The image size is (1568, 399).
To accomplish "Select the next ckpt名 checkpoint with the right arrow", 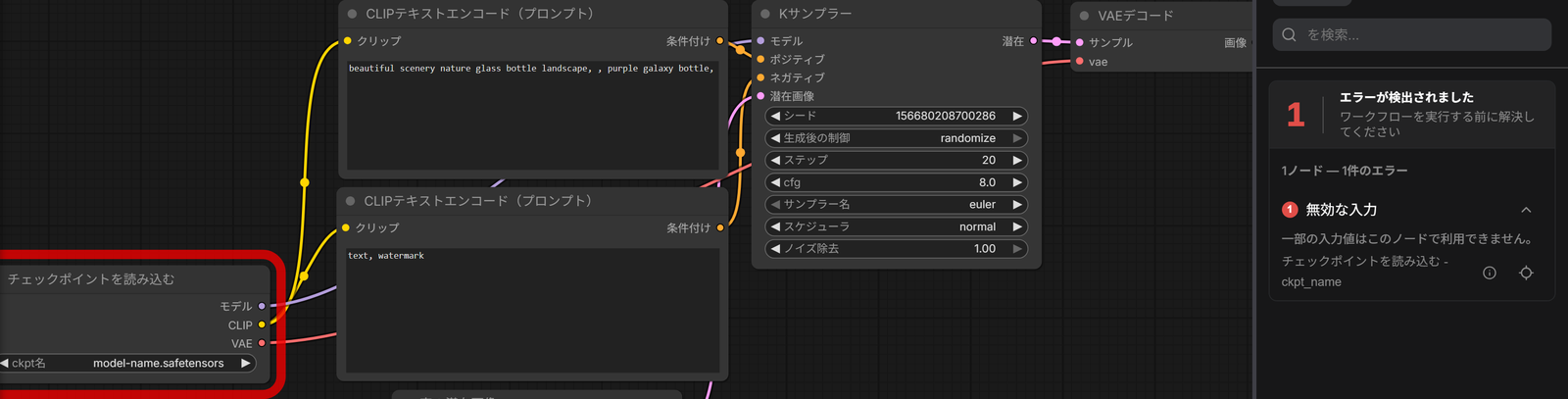I will click(x=246, y=363).
